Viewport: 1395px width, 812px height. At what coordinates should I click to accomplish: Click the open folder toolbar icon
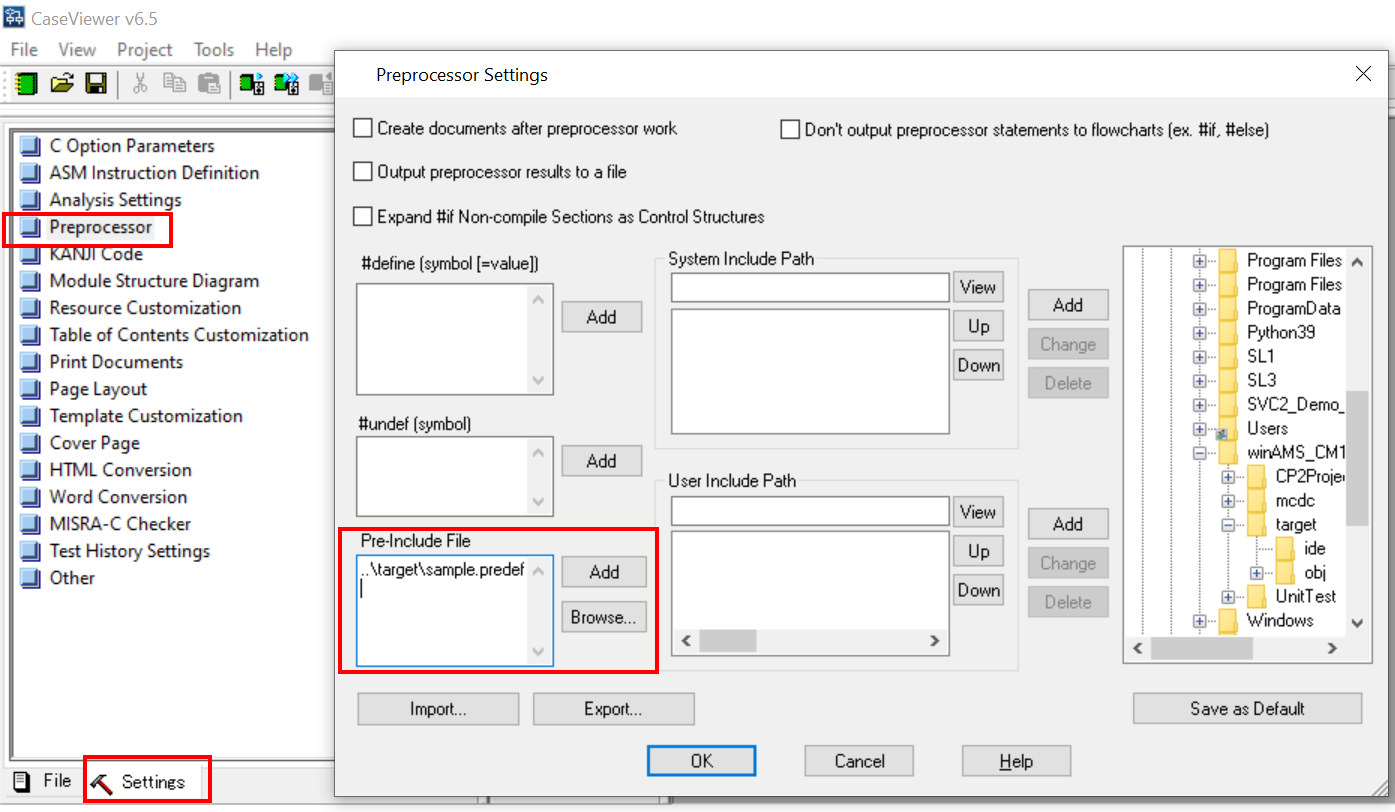tap(62, 84)
